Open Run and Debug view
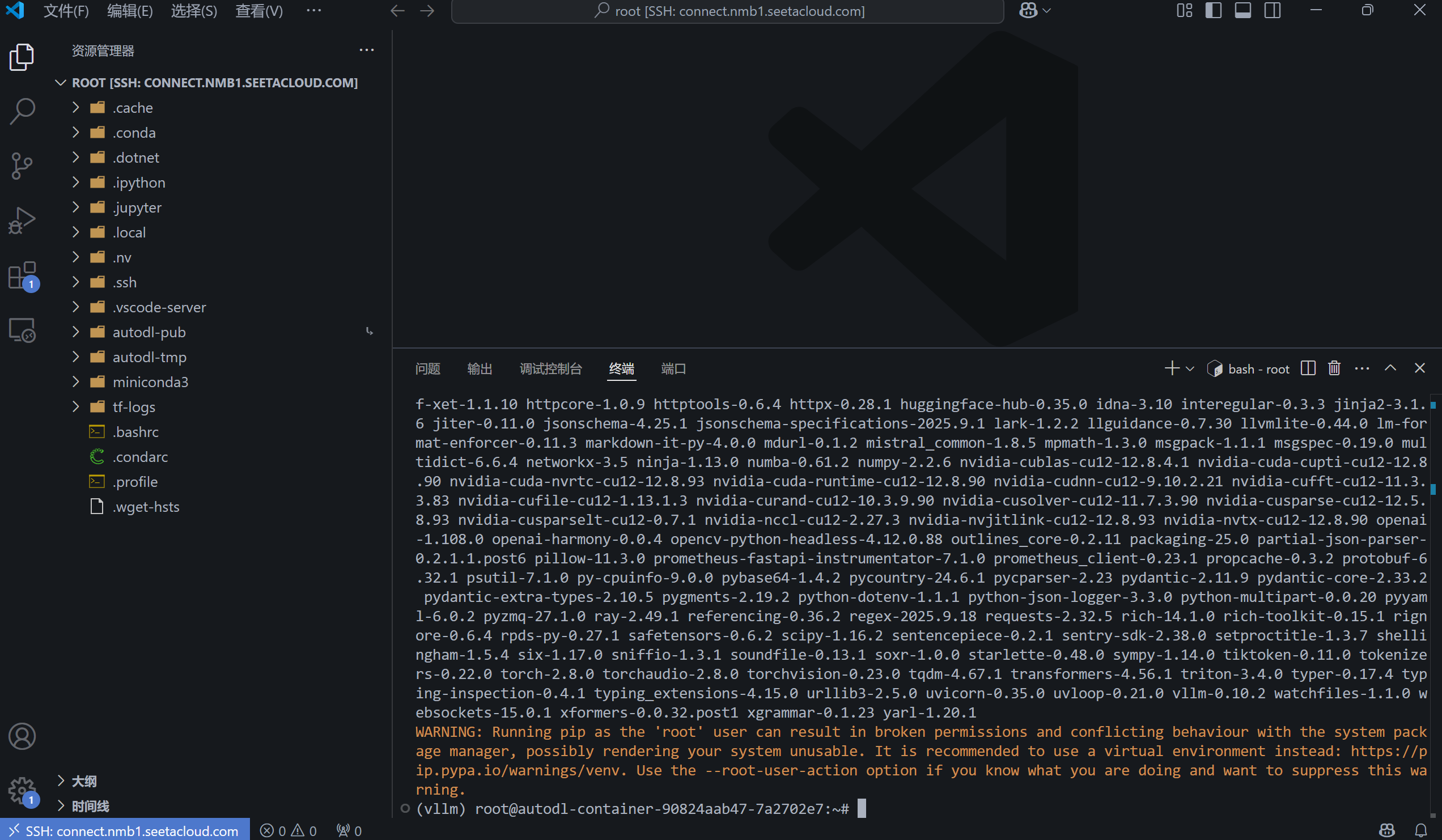This screenshot has height=840, width=1442. (x=22, y=220)
